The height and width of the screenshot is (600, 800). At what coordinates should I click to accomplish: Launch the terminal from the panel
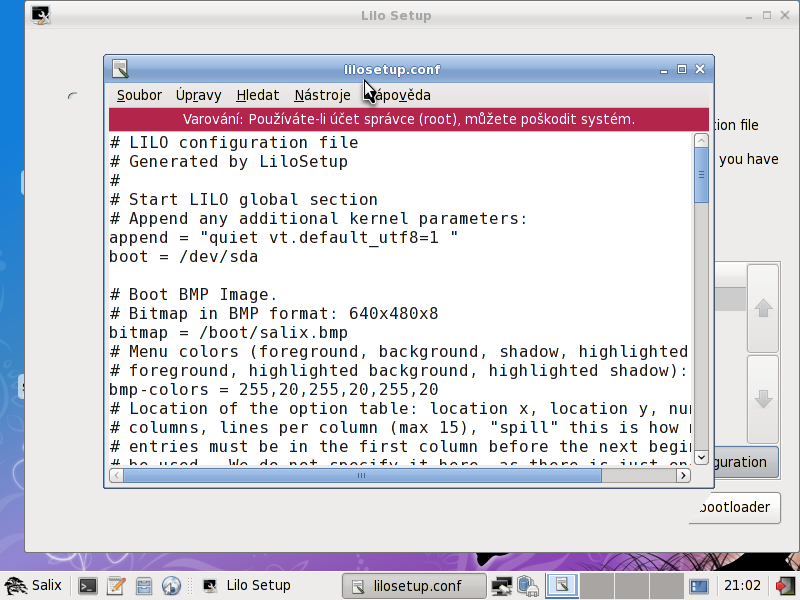[88, 586]
